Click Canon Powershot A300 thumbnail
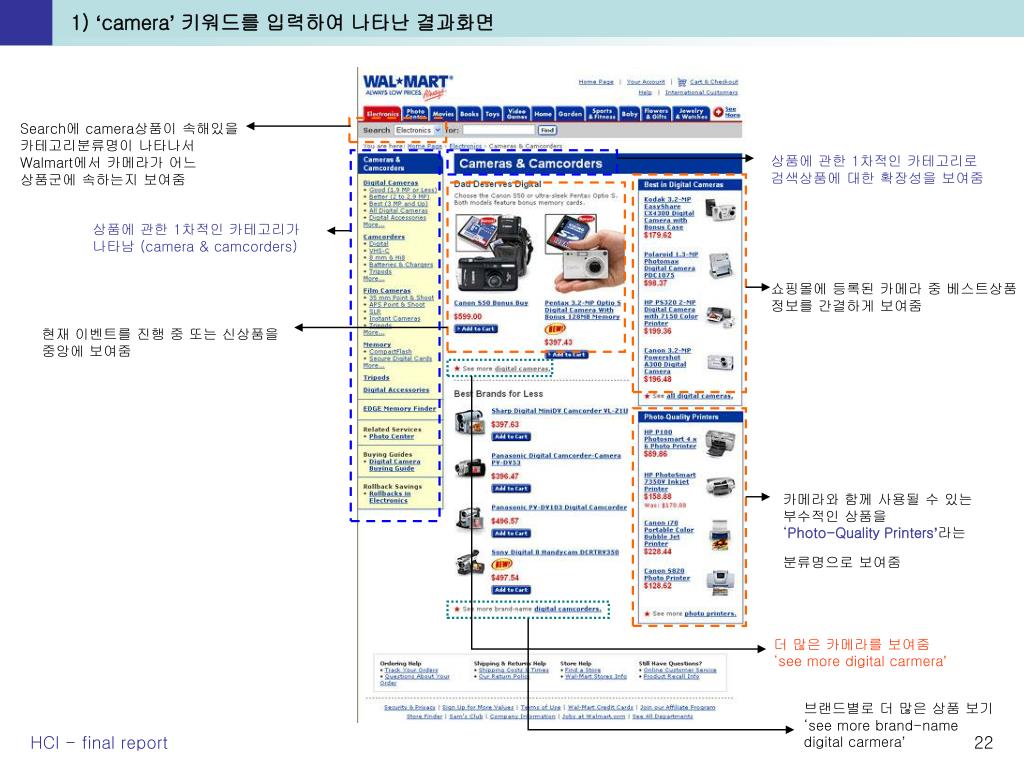 tap(720, 362)
